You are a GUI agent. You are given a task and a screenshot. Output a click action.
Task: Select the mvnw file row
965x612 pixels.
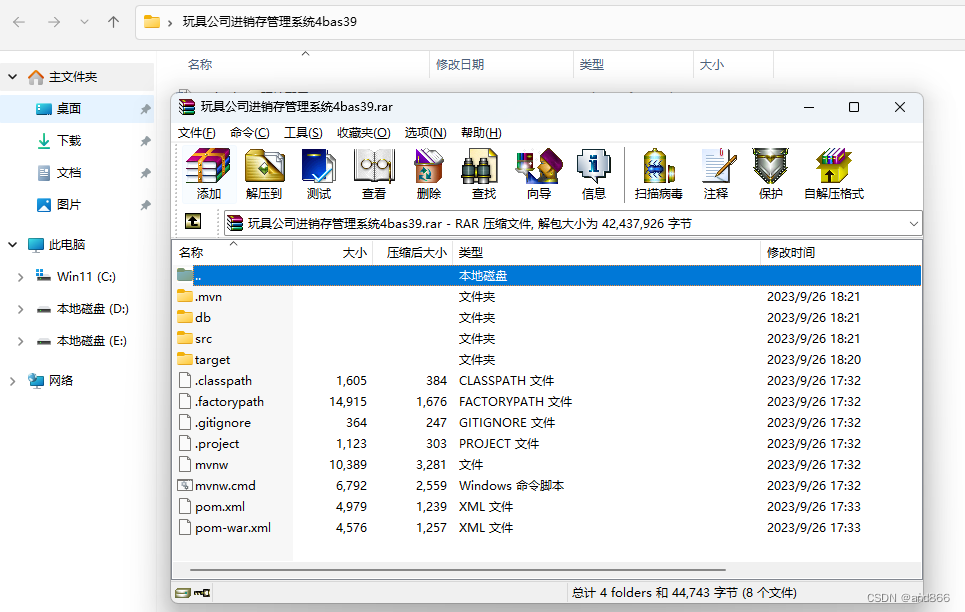pyautogui.click(x=547, y=464)
